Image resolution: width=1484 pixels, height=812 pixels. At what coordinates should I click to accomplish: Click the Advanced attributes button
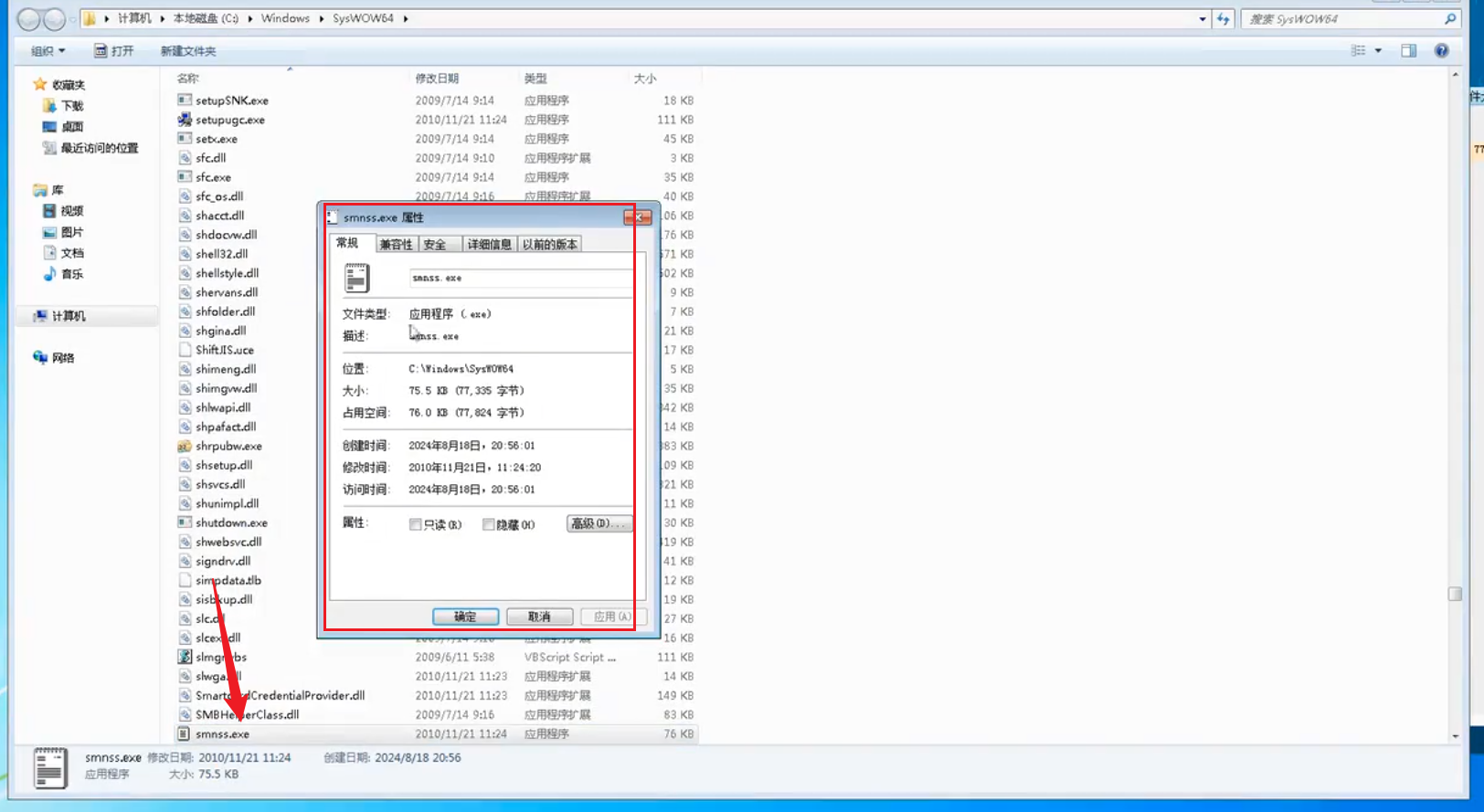599,523
